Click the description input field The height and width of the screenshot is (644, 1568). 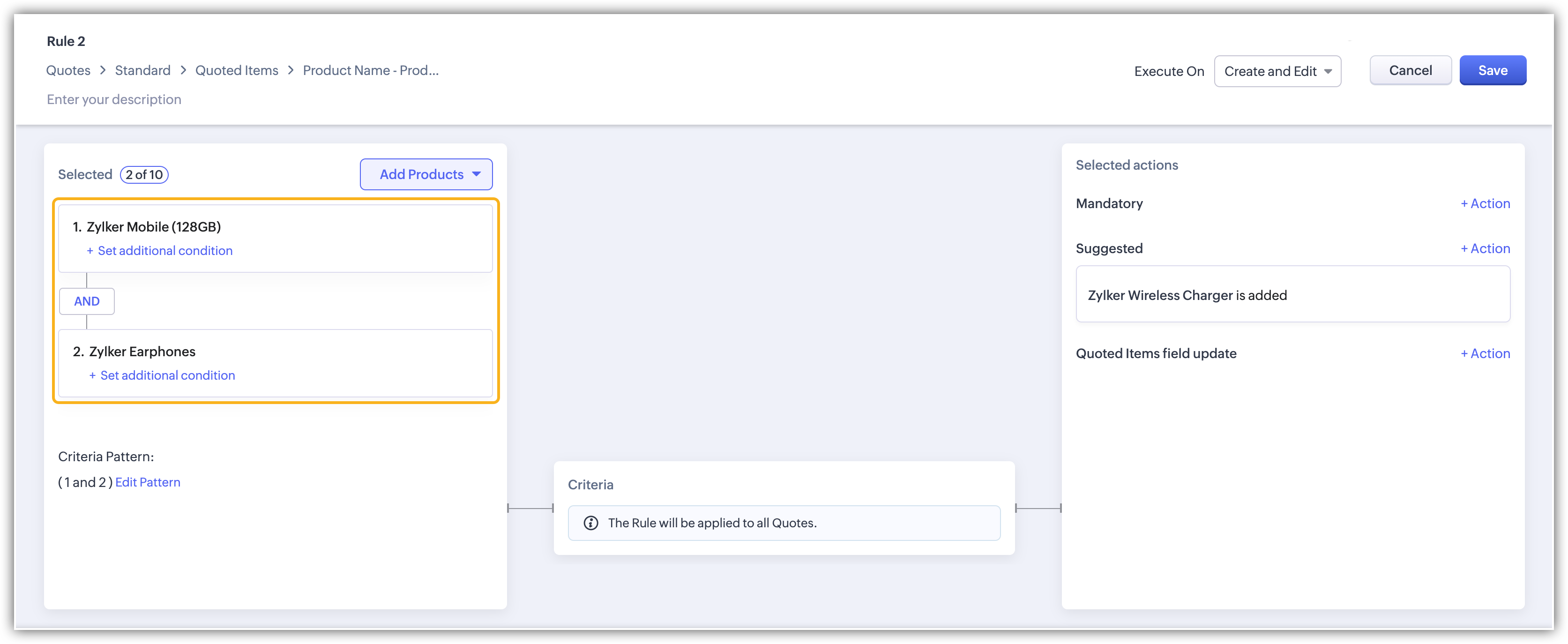click(x=114, y=99)
